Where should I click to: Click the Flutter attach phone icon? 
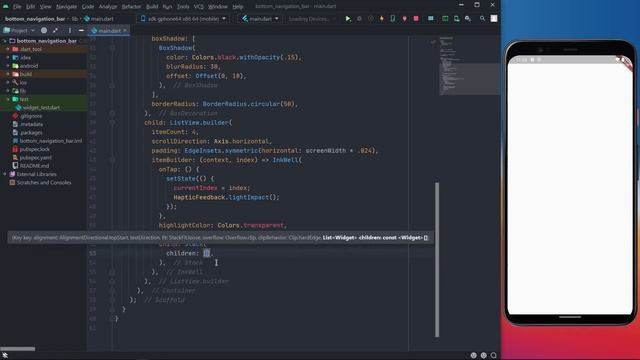(x=393, y=19)
